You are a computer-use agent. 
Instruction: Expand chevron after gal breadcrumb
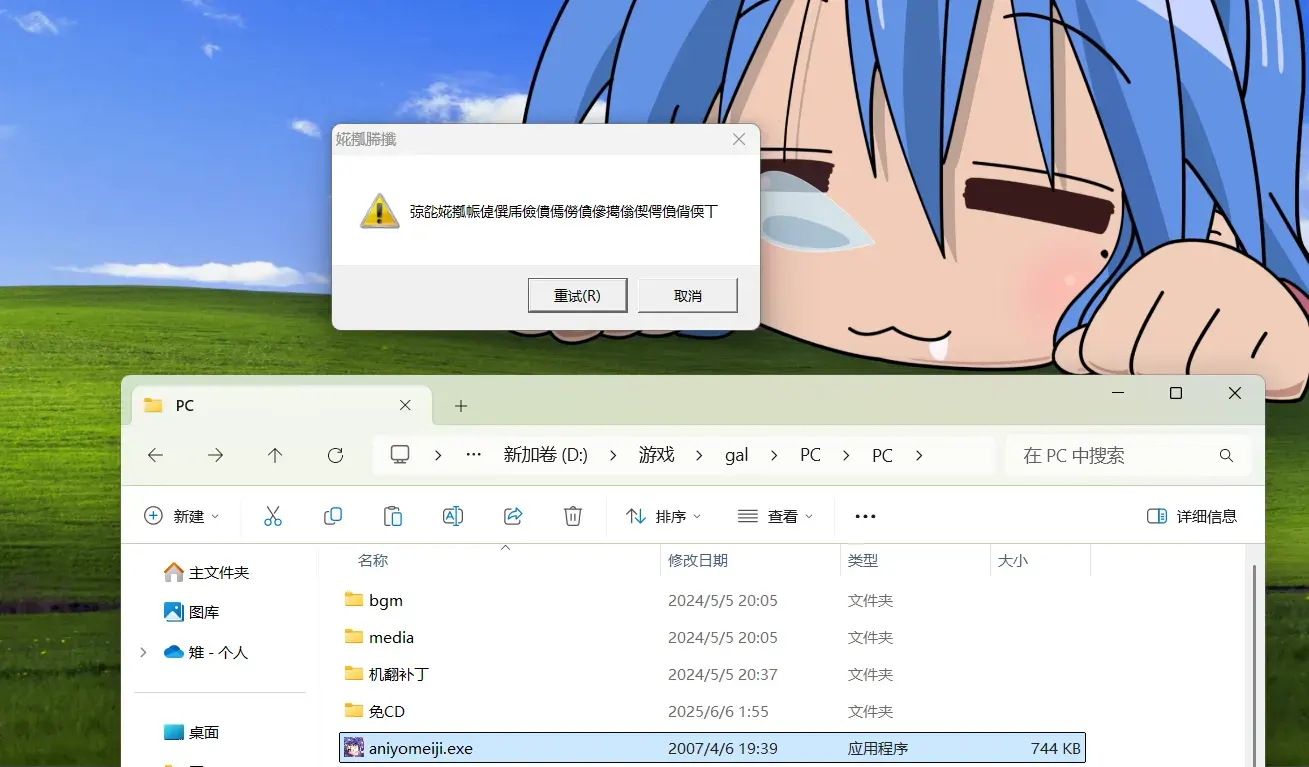pos(774,455)
